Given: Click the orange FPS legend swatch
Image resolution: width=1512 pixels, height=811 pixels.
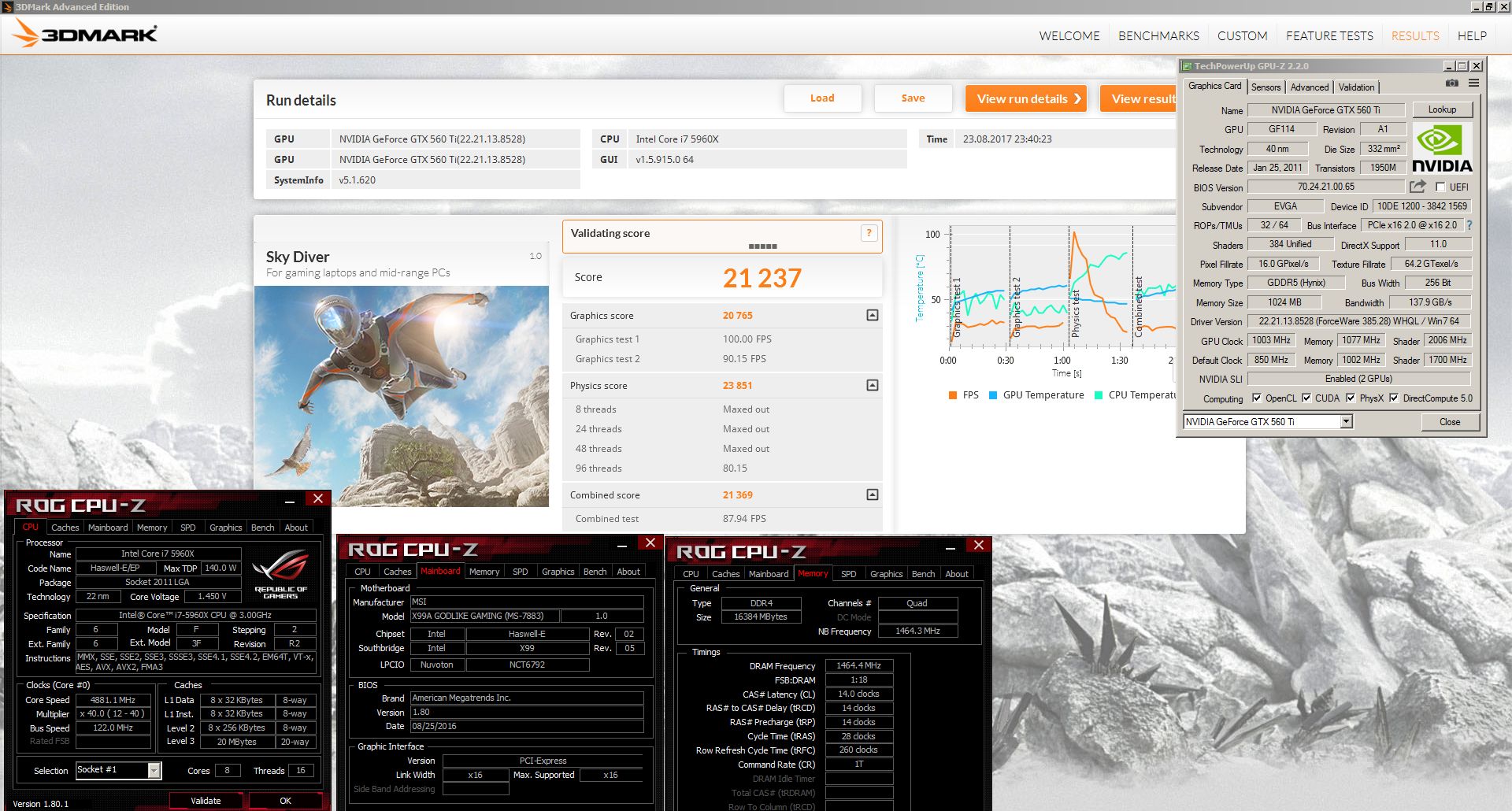Looking at the screenshot, I should (953, 395).
